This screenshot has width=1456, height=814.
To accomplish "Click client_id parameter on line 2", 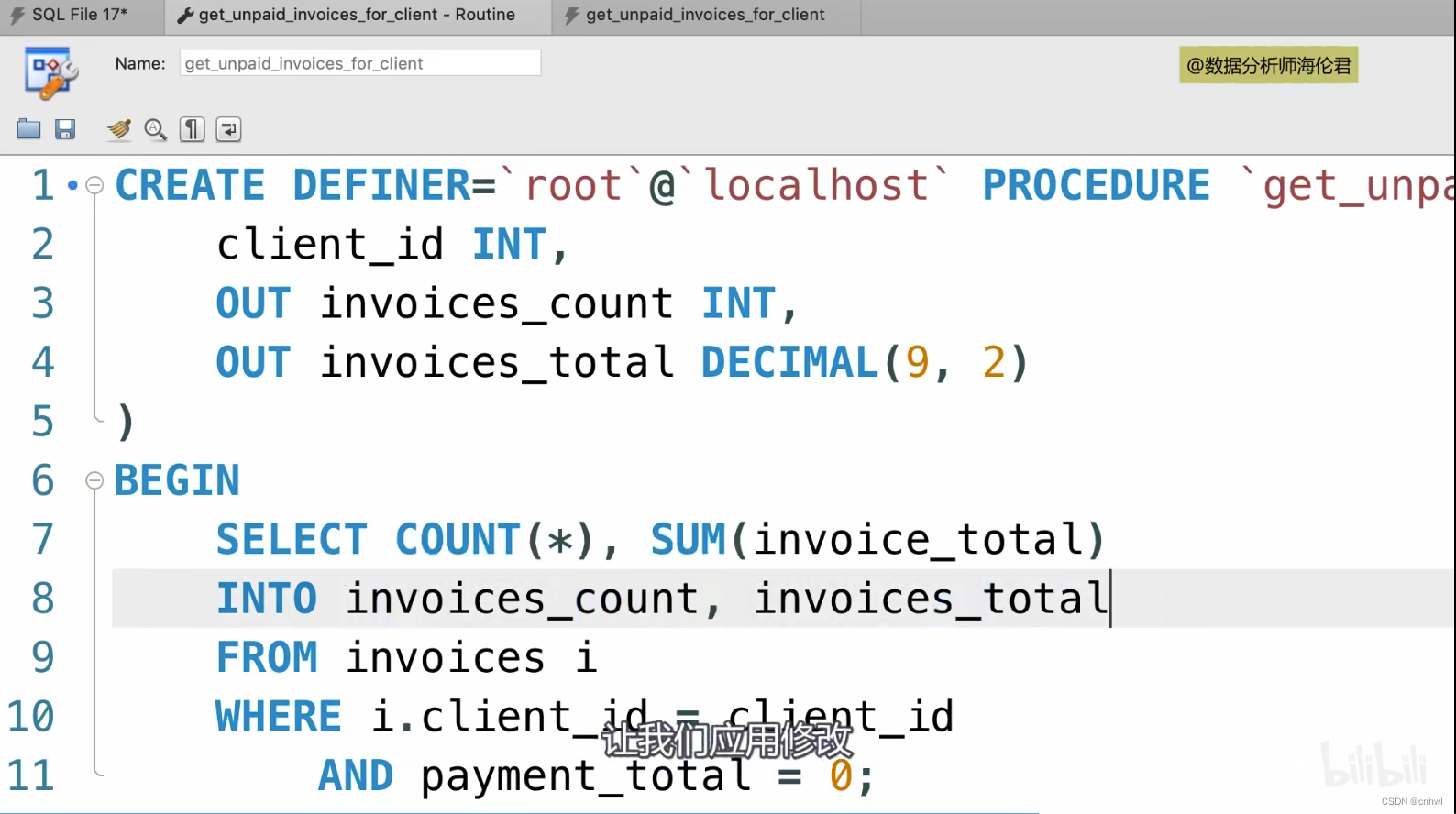I will tap(330, 245).
